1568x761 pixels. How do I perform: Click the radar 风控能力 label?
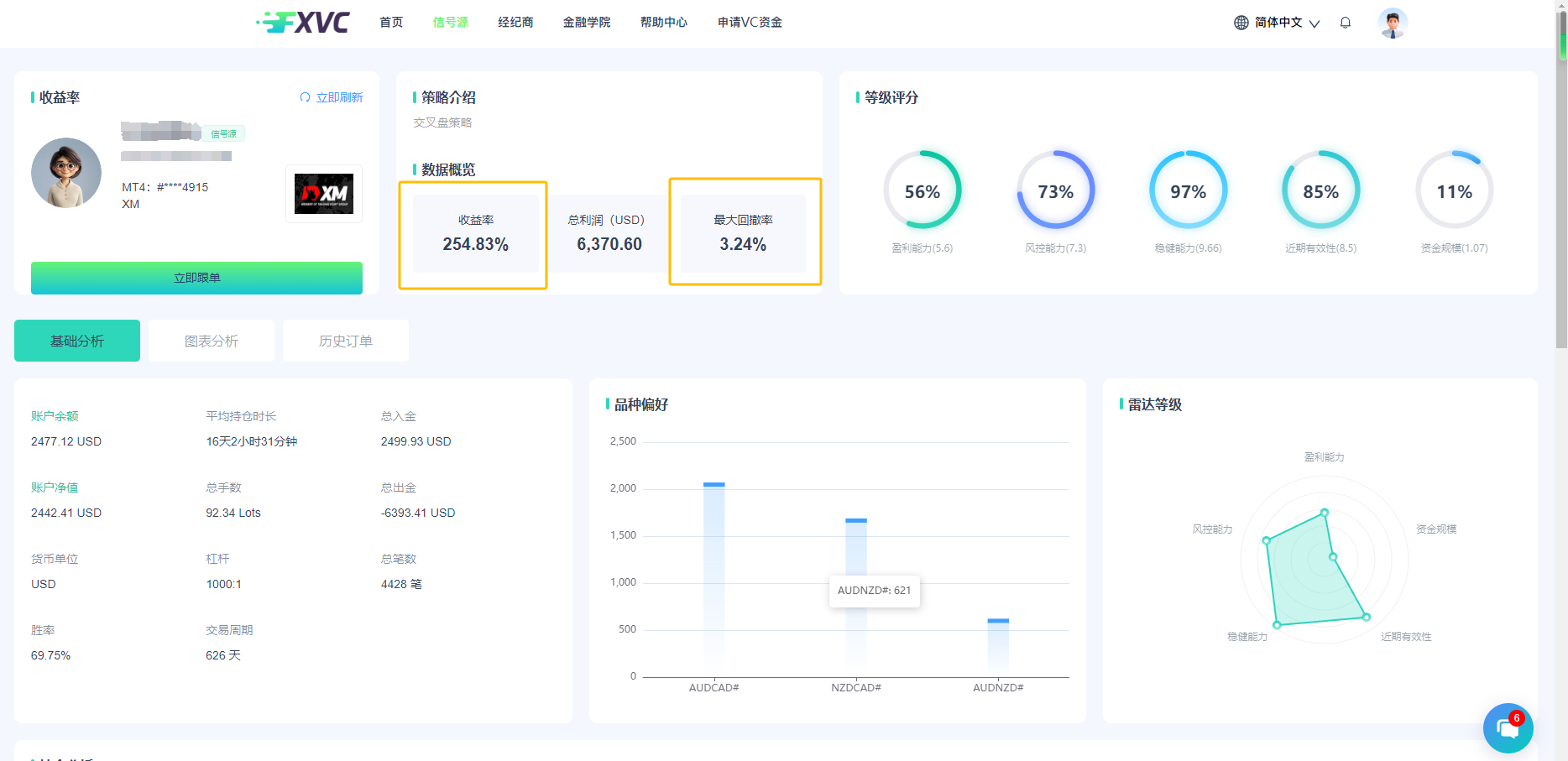pos(1212,529)
